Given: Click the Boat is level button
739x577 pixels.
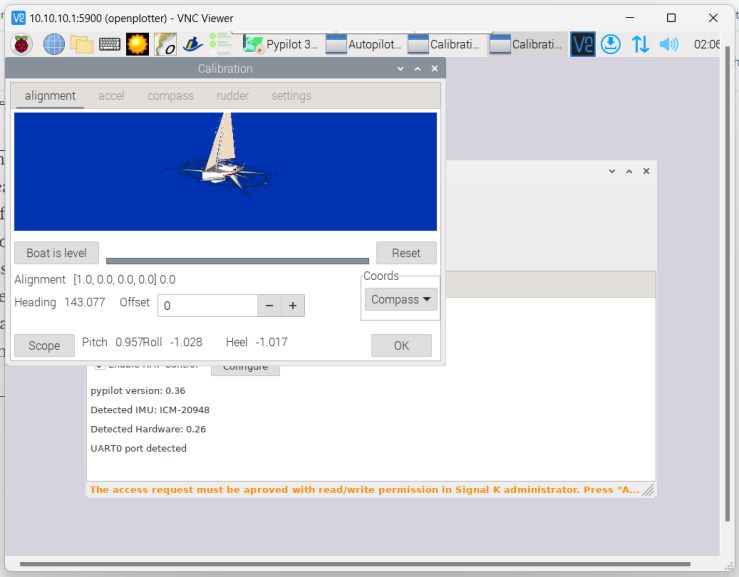Looking at the screenshot, I should coord(57,253).
